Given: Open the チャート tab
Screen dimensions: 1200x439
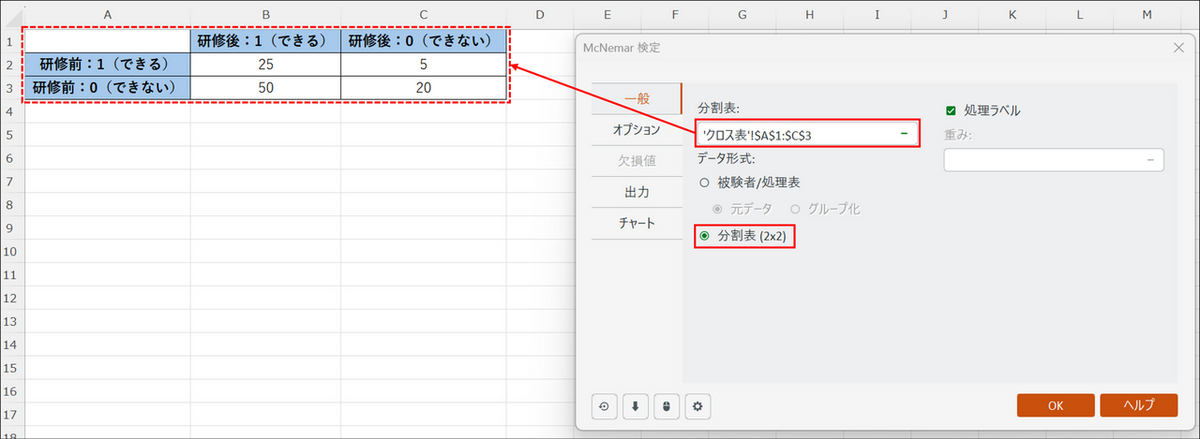Looking at the screenshot, I should pos(637,223).
